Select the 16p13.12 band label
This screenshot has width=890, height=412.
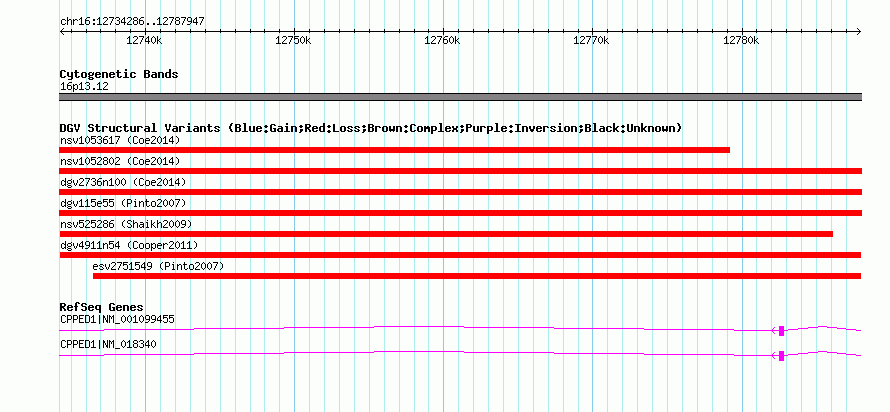[x=84, y=87]
